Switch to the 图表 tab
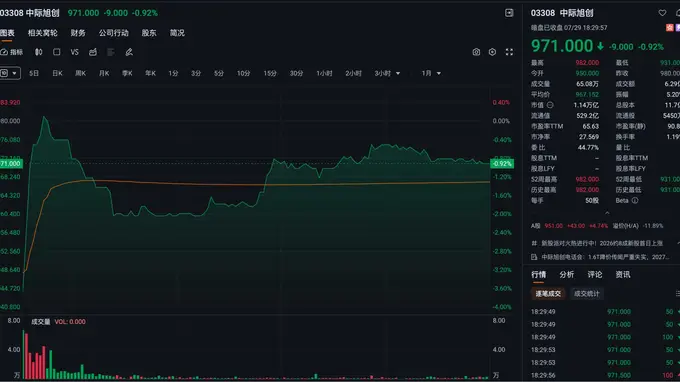Screen dimensions: 680x382 (7, 33)
